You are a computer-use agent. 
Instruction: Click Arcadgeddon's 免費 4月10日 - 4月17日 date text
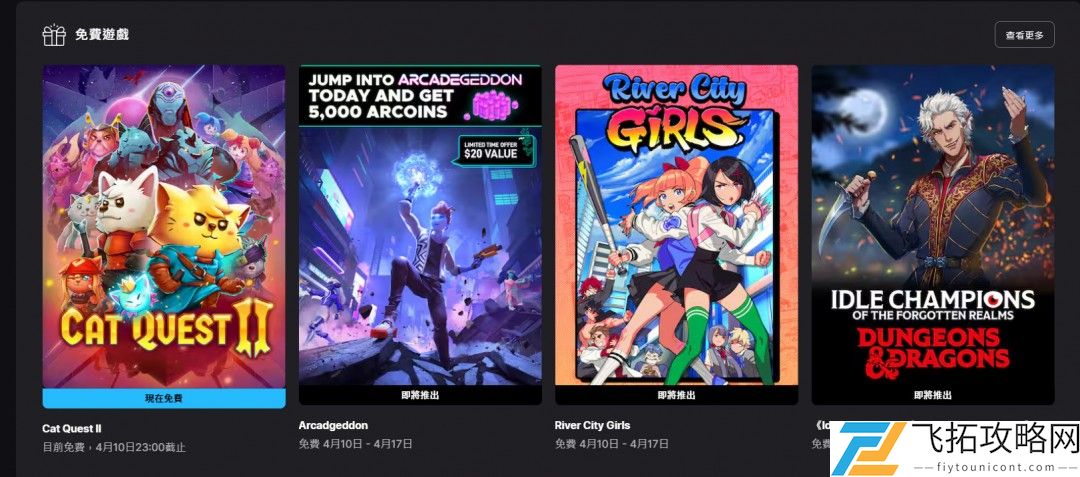[x=355, y=444]
